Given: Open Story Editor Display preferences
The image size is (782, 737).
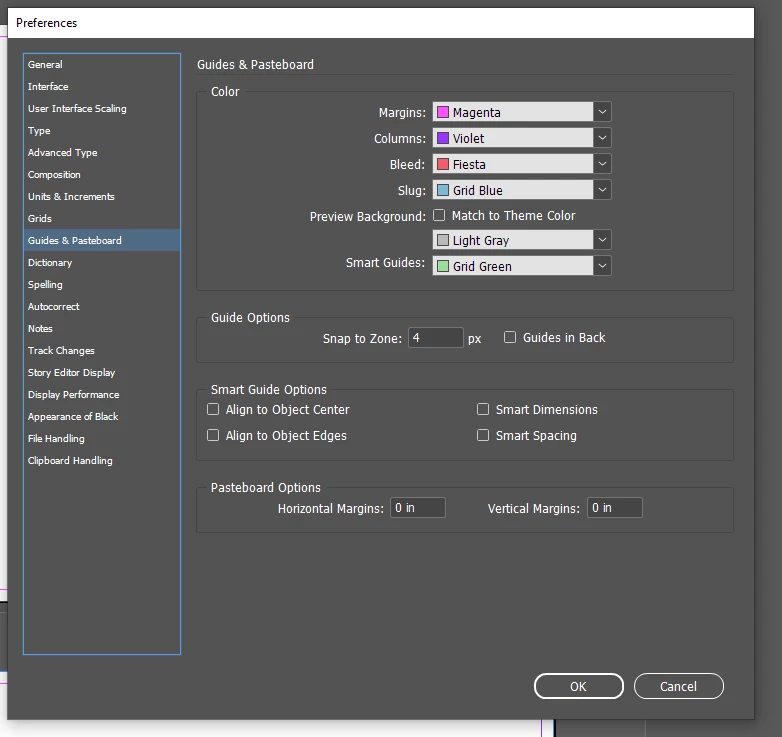Looking at the screenshot, I should click(x=102, y=372).
